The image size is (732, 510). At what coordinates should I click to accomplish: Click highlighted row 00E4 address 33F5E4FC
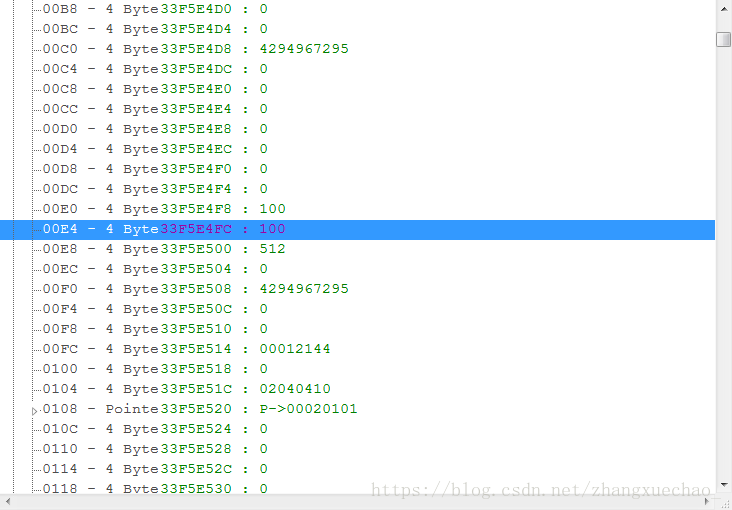(357, 229)
